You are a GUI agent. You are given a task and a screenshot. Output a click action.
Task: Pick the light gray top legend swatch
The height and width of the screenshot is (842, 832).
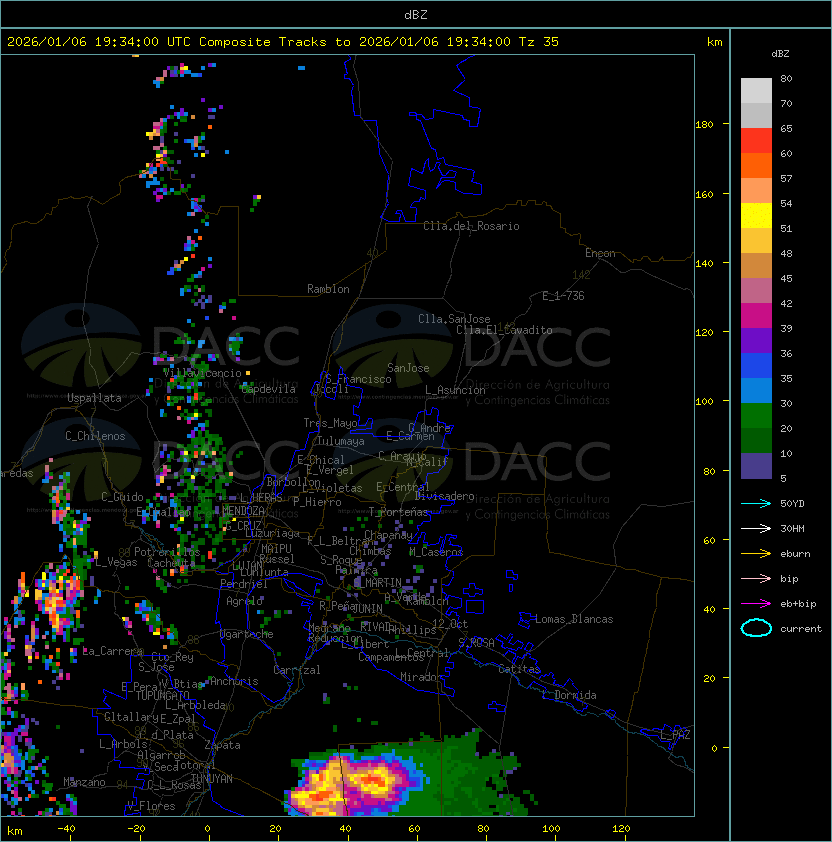pos(756,90)
